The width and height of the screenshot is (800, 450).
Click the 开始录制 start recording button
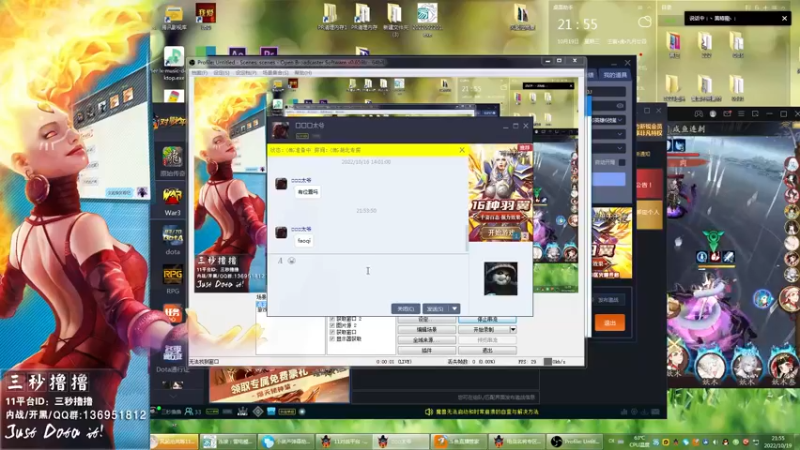click(x=484, y=330)
